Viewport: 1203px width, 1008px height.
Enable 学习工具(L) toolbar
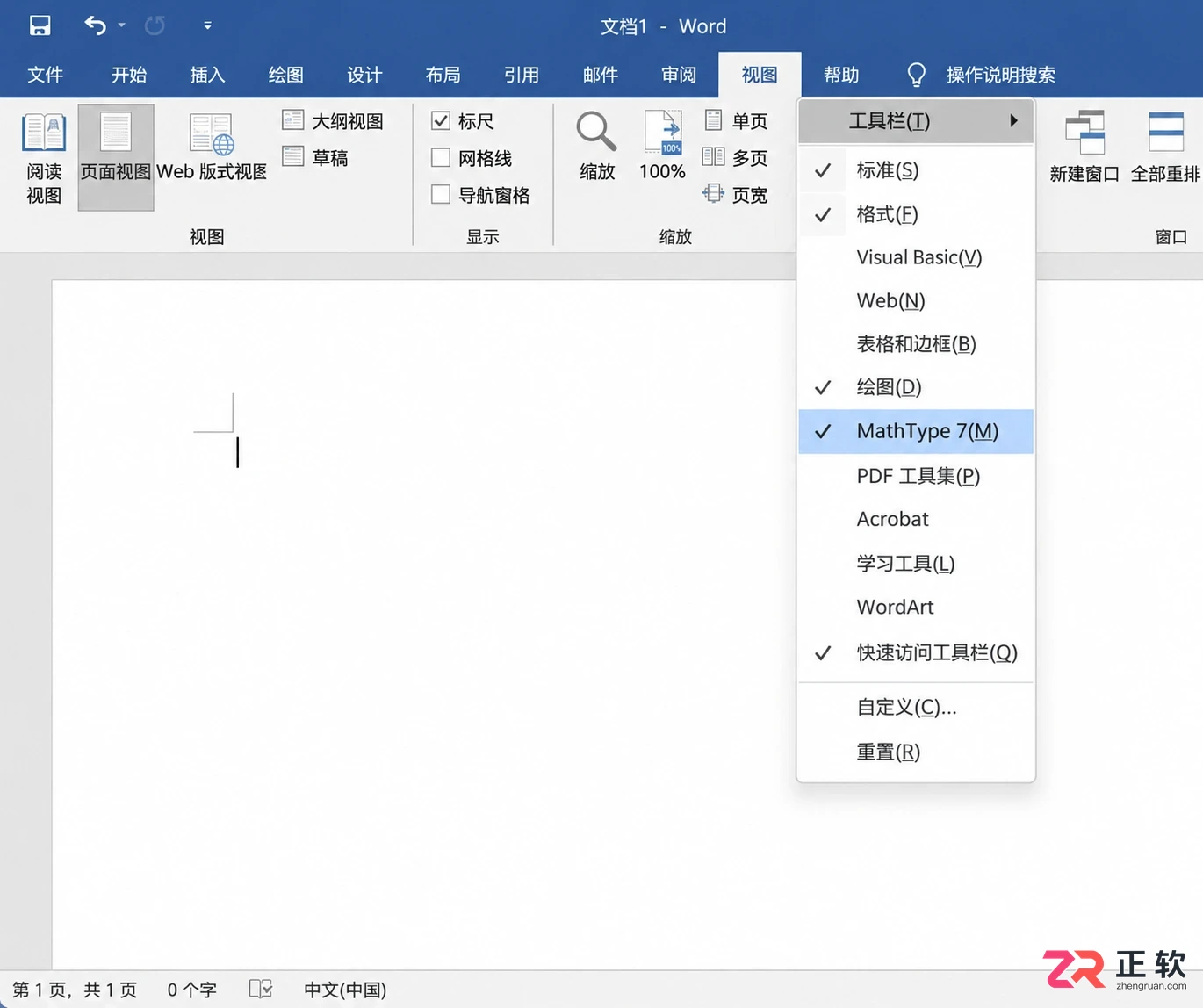[916, 564]
